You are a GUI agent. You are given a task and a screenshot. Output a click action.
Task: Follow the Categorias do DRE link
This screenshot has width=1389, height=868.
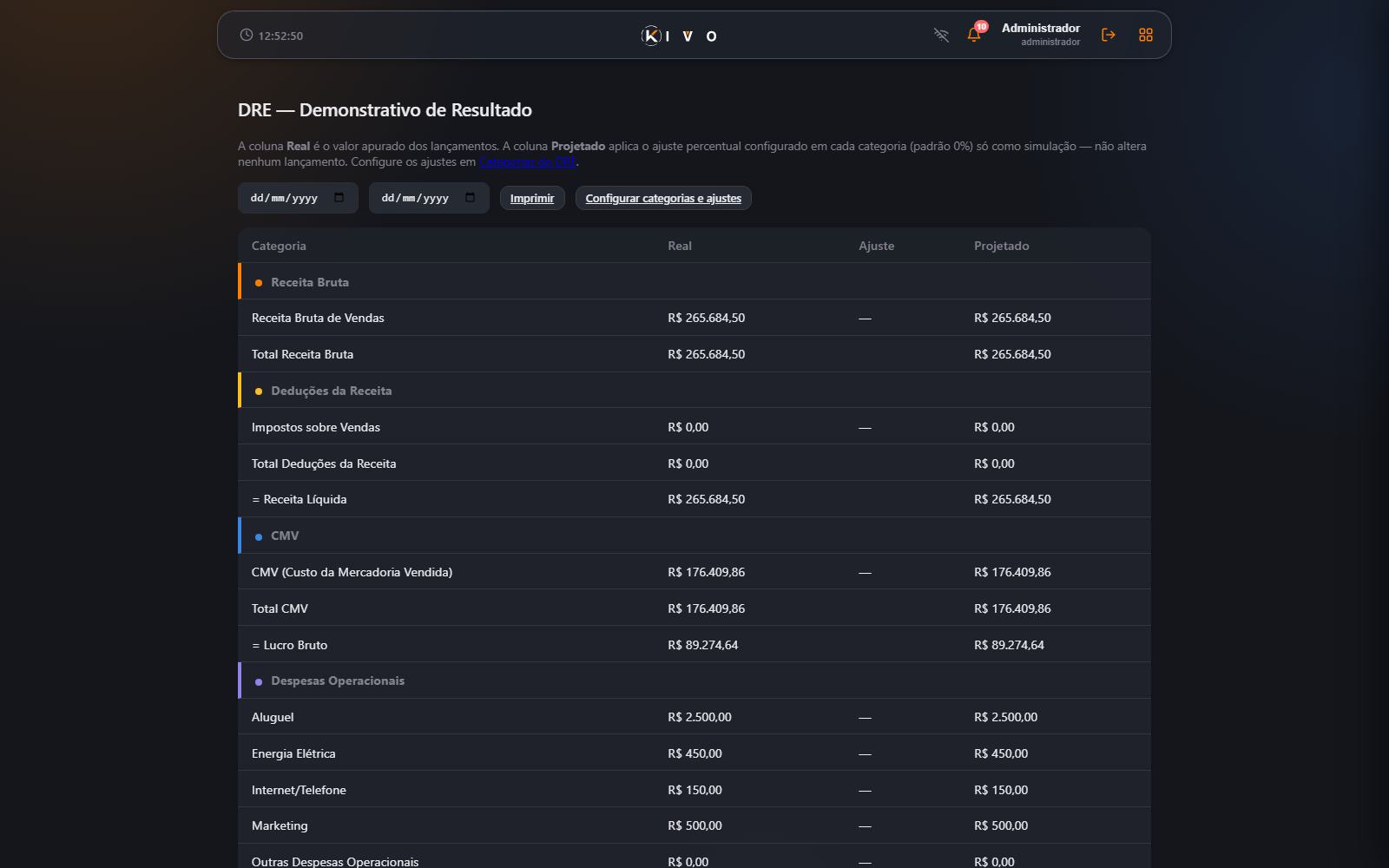coord(528,162)
